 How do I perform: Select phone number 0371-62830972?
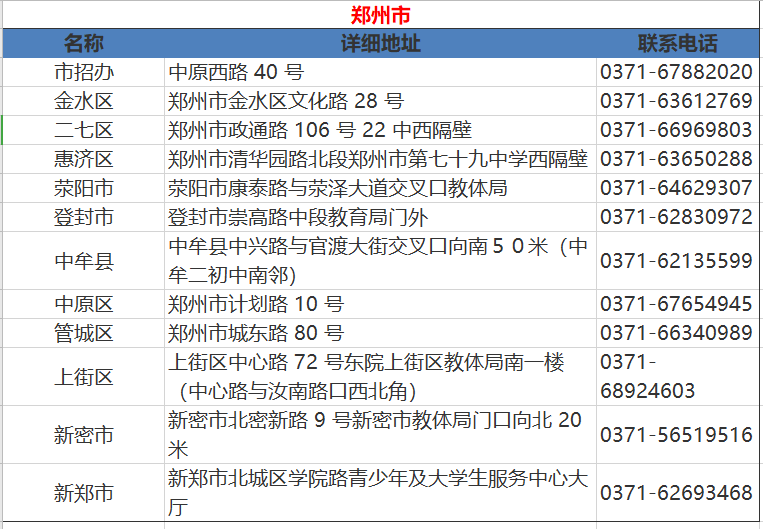pyautogui.click(x=678, y=217)
